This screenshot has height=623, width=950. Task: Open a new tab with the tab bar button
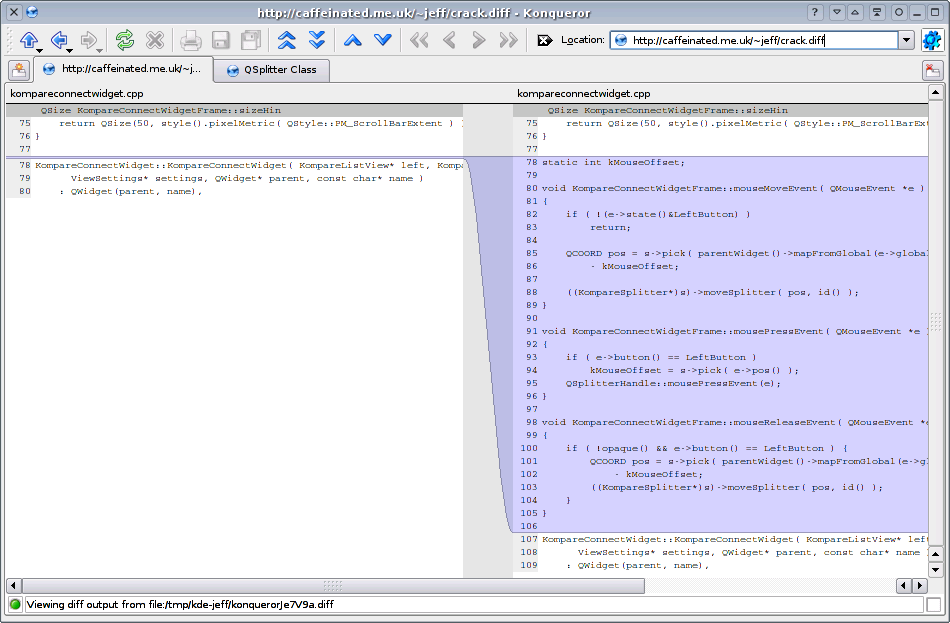18,69
